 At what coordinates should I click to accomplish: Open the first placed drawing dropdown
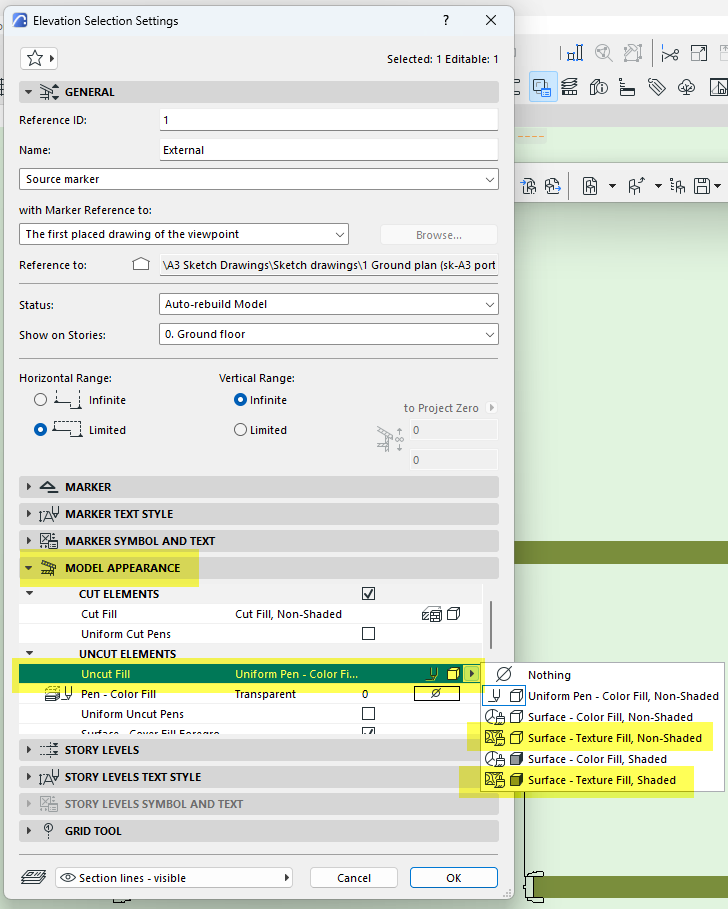(x=184, y=234)
